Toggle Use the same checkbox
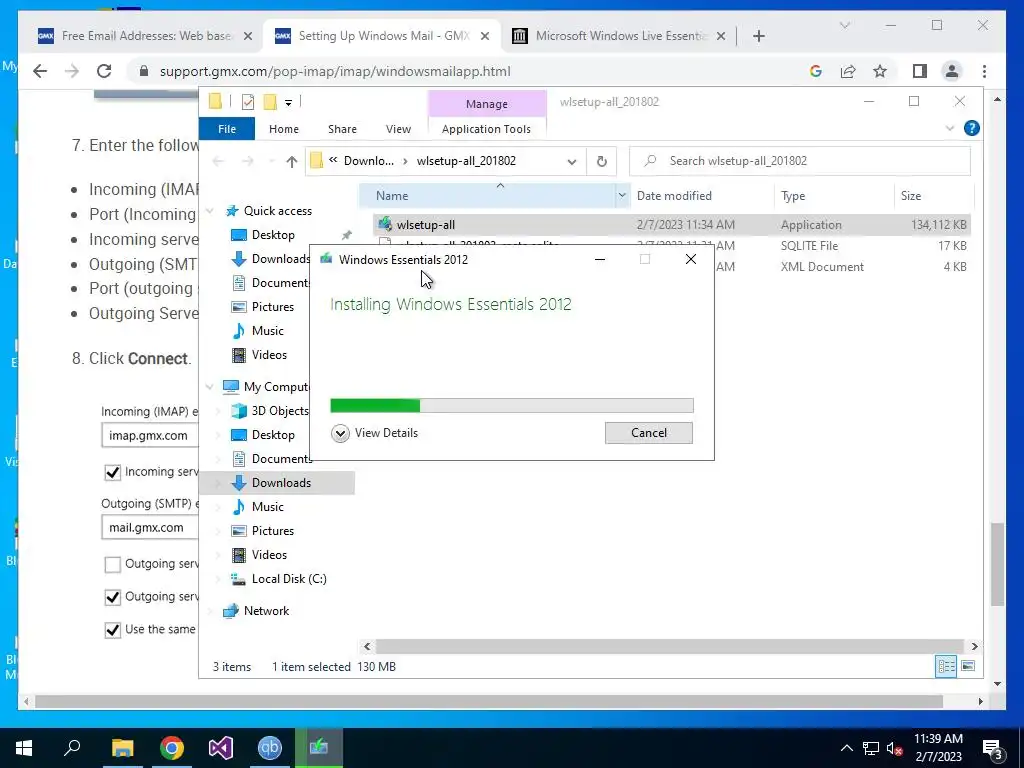1024x768 pixels. tap(112, 630)
